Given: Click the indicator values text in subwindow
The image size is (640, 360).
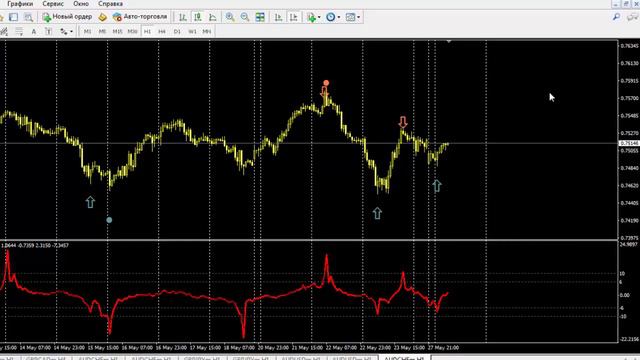Looking at the screenshot, I should tap(35, 245).
